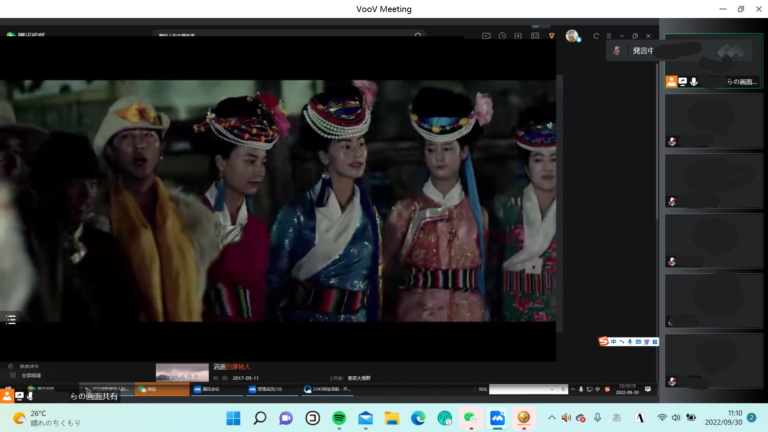Click muted mic on the sixth participant tile
The width and height of the screenshot is (768, 432).
point(672,381)
